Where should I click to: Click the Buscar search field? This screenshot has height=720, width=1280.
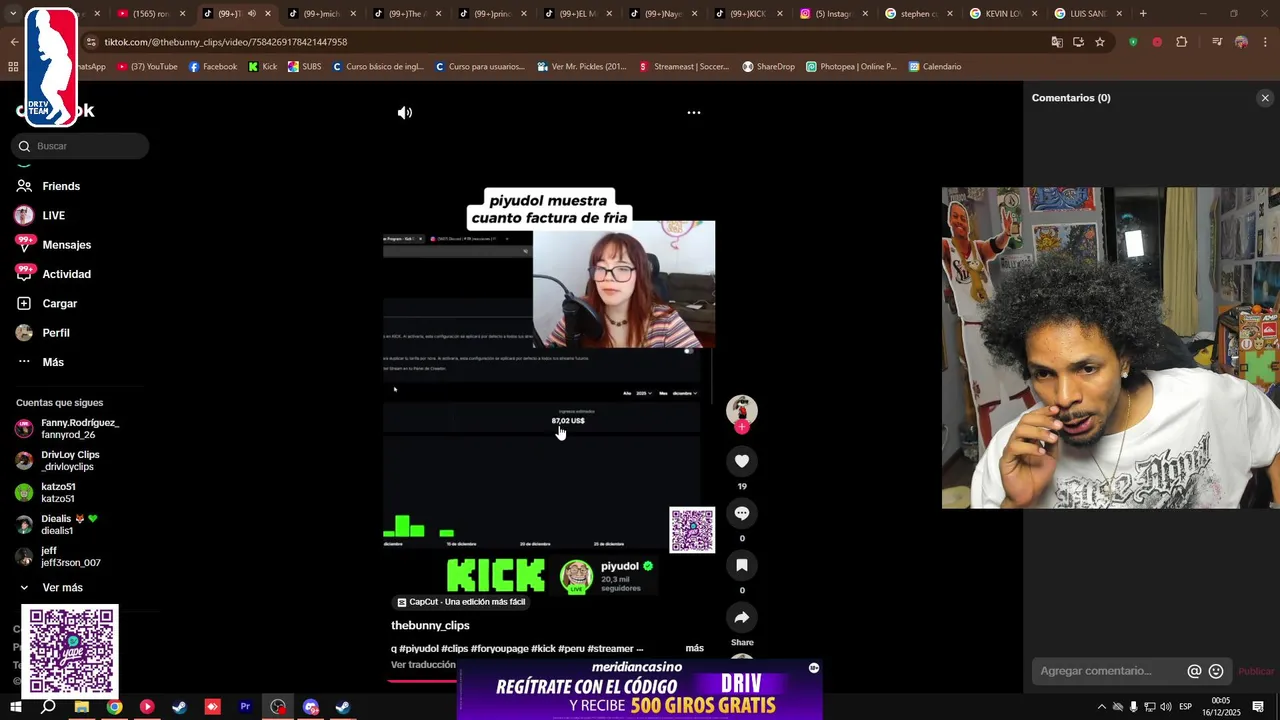(x=82, y=146)
